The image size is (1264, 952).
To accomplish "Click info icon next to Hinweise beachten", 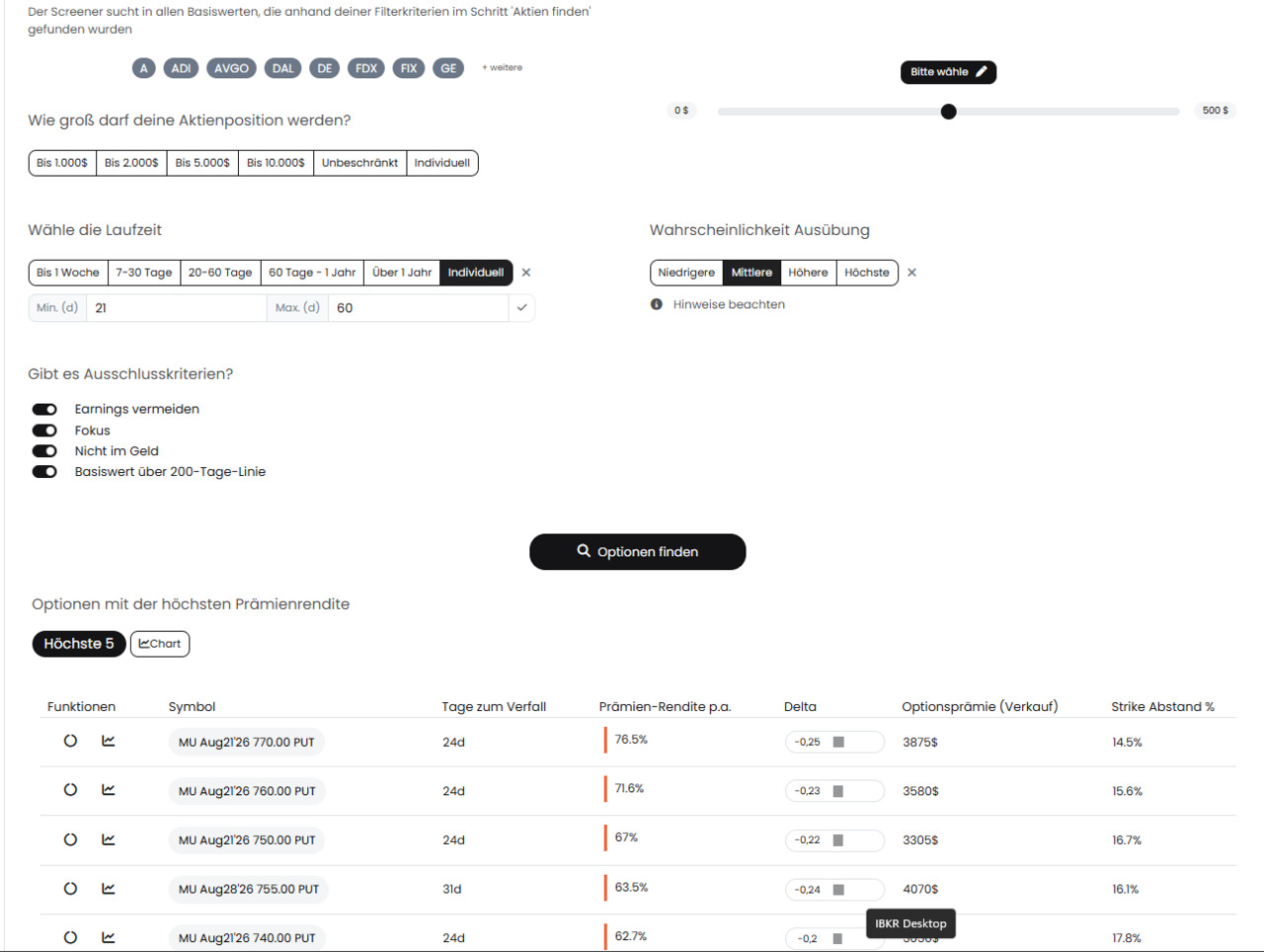I will click(x=657, y=304).
